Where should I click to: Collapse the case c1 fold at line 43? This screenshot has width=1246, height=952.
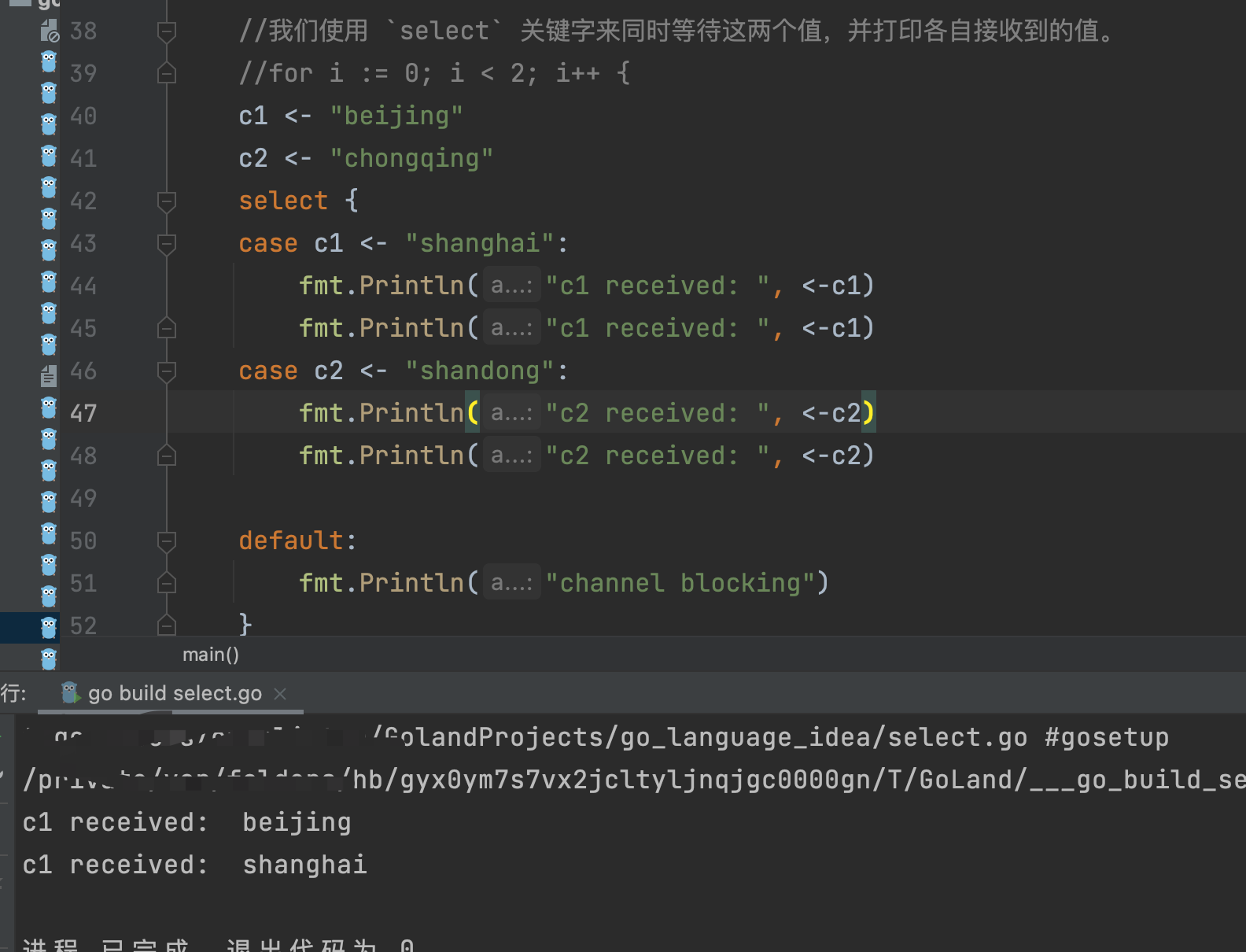pyautogui.click(x=166, y=244)
